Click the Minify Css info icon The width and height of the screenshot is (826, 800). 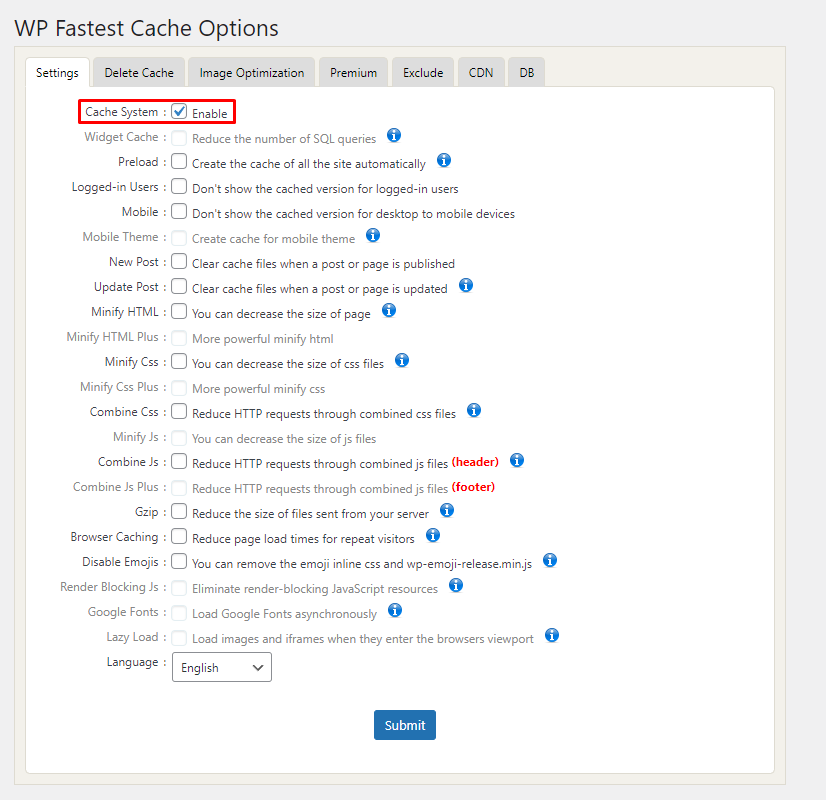click(401, 360)
